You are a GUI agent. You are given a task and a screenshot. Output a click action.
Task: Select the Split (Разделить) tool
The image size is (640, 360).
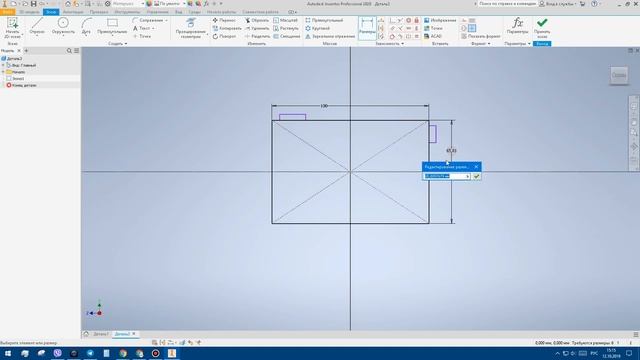click(257, 36)
